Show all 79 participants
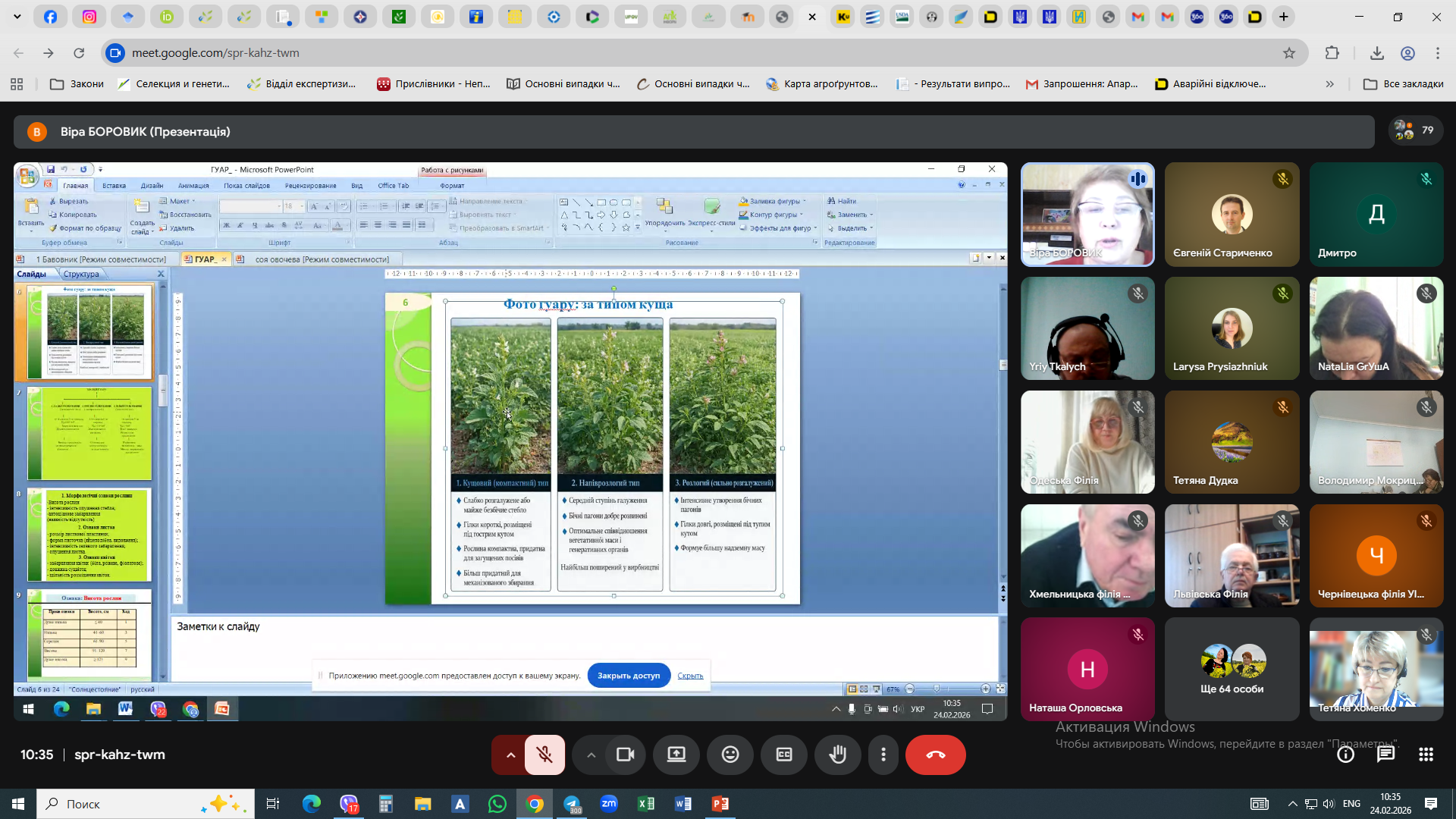 click(1414, 131)
